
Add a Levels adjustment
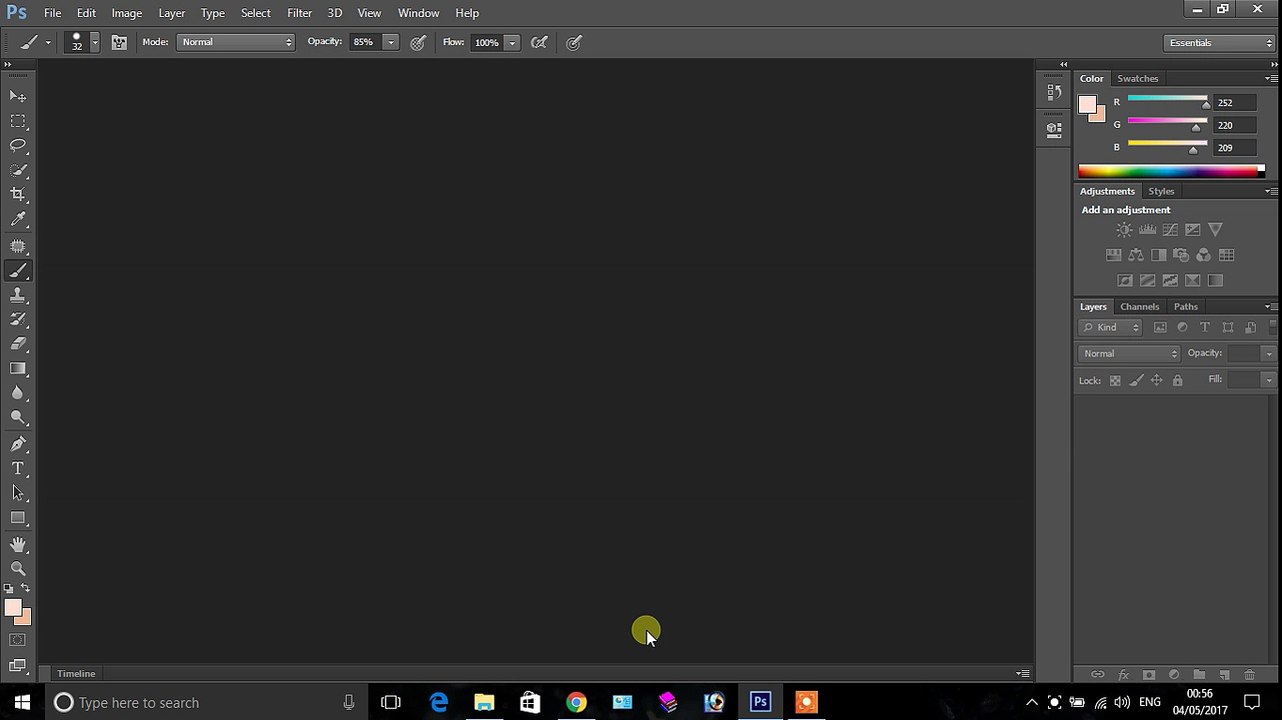1148,230
